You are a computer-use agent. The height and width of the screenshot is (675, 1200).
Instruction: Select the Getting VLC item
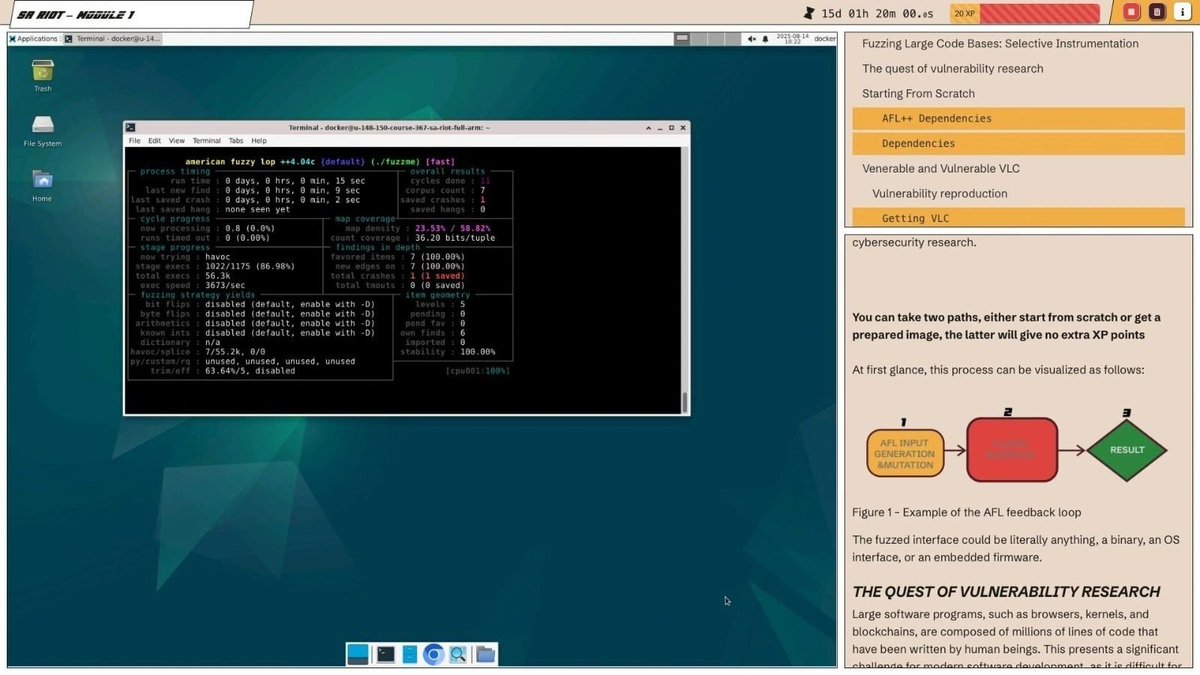[x=1018, y=217]
